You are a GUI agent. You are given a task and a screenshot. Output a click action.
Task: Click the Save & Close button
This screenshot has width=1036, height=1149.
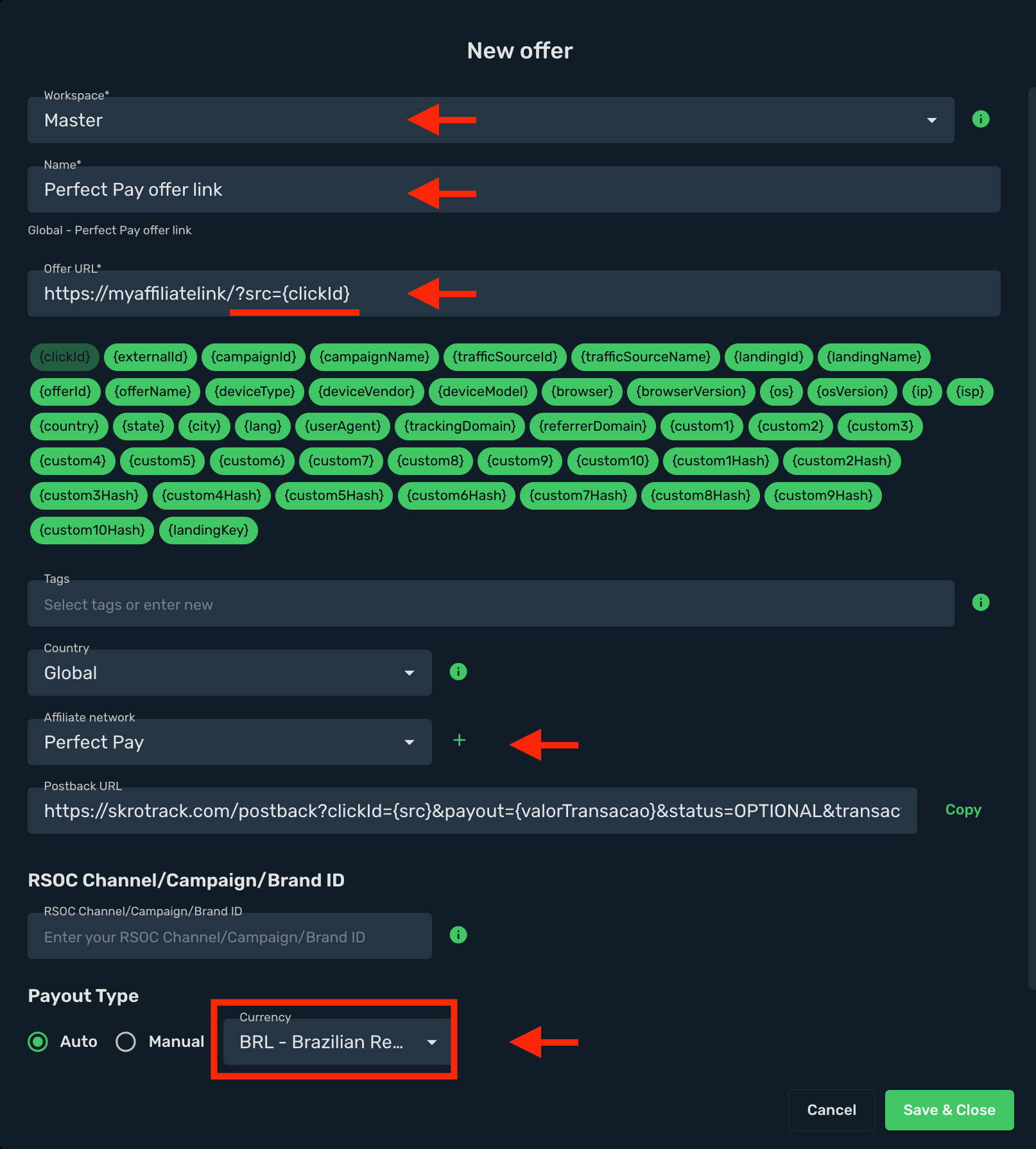coord(949,1110)
